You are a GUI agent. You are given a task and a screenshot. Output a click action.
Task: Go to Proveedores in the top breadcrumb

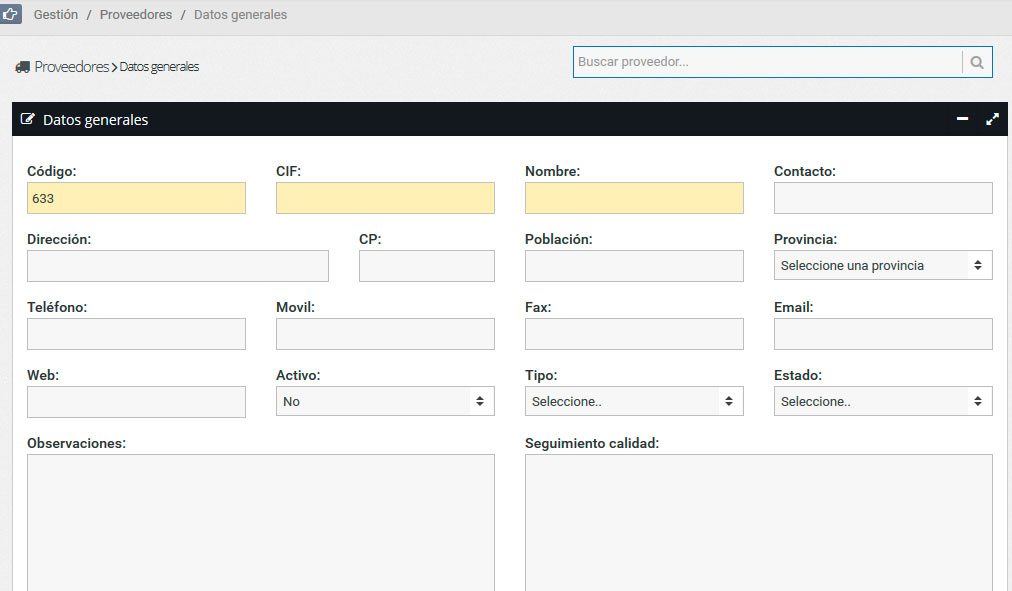point(136,14)
